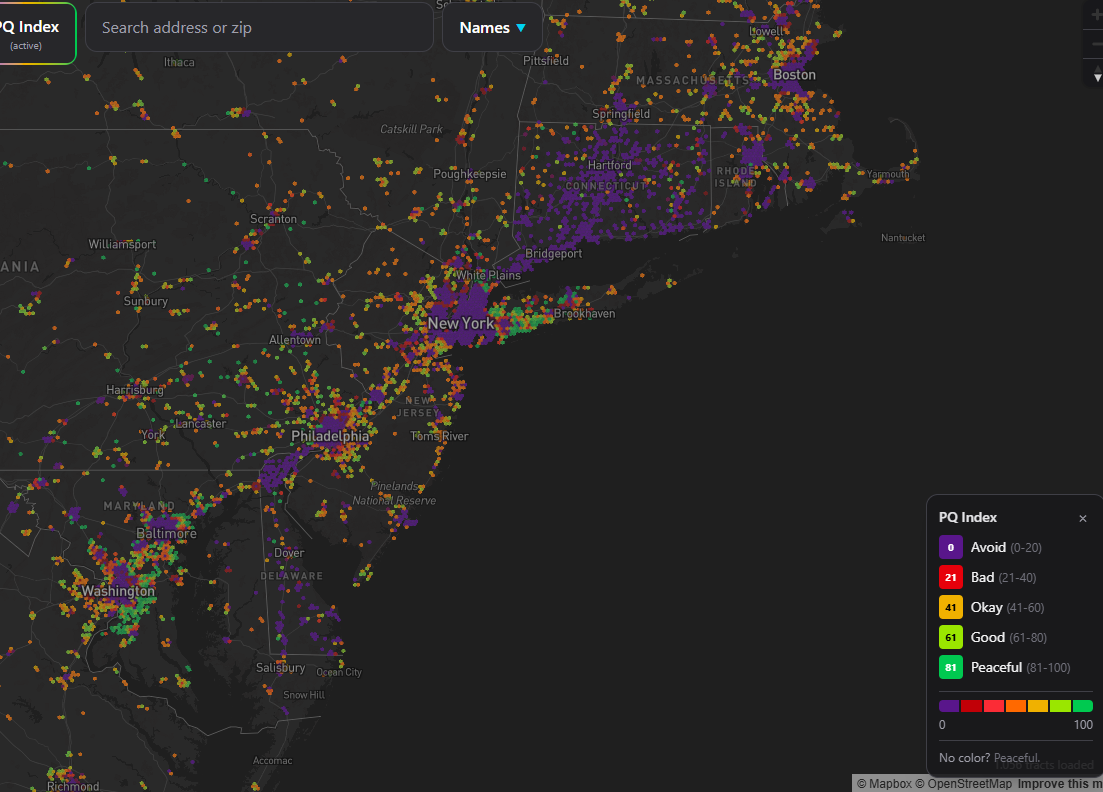The width and height of the screenshot is (1103, 792).
Task: Reset map bearing with the compass control
Action: click(x=1096, y=76)
